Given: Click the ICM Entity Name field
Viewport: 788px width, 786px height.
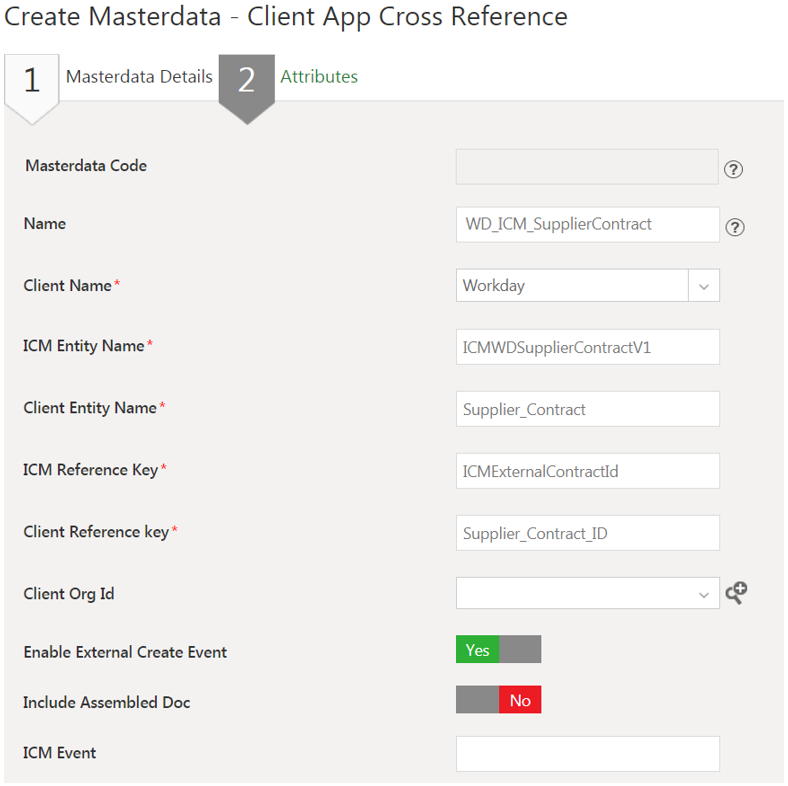Looking at the screenshot, I should click(x=587, y=347).
